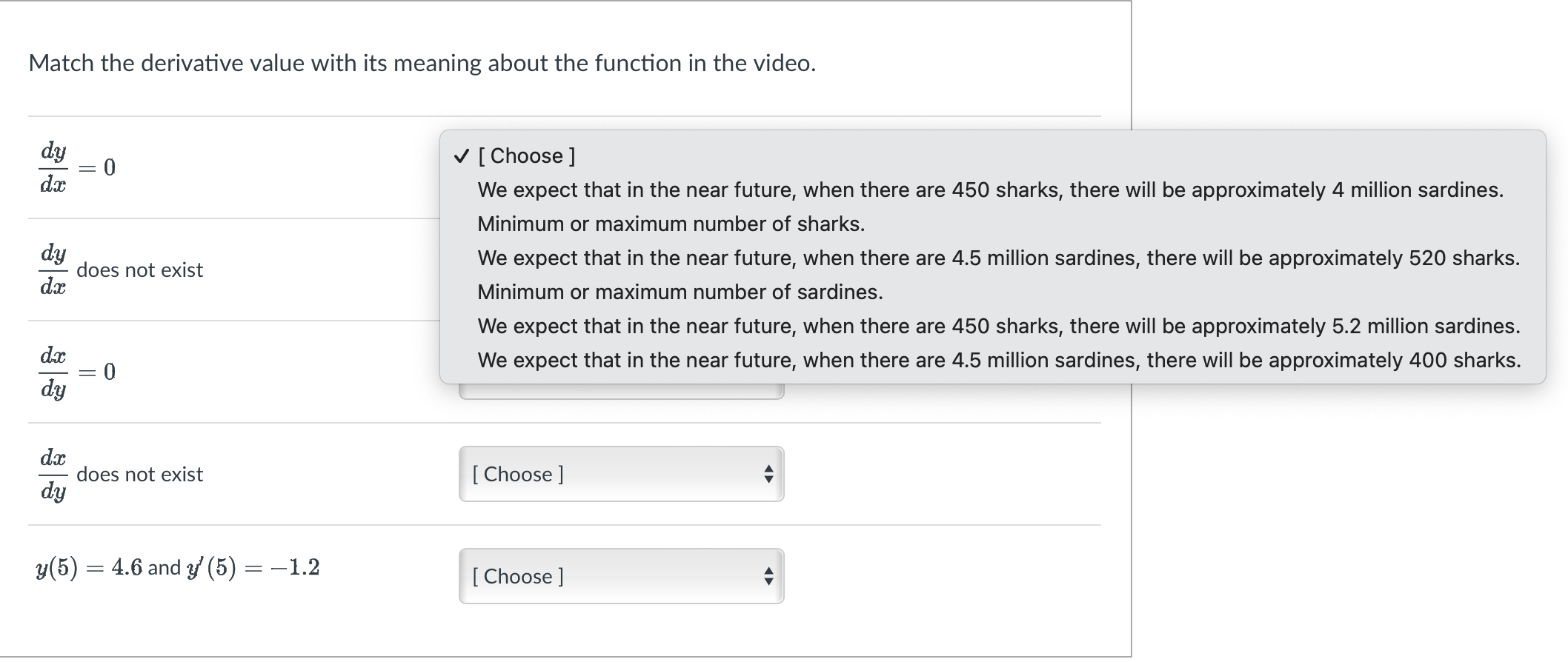Click the y(5) = 4.6 expression label
Viewport: 1568px width, 662px height.
(176, 566)
